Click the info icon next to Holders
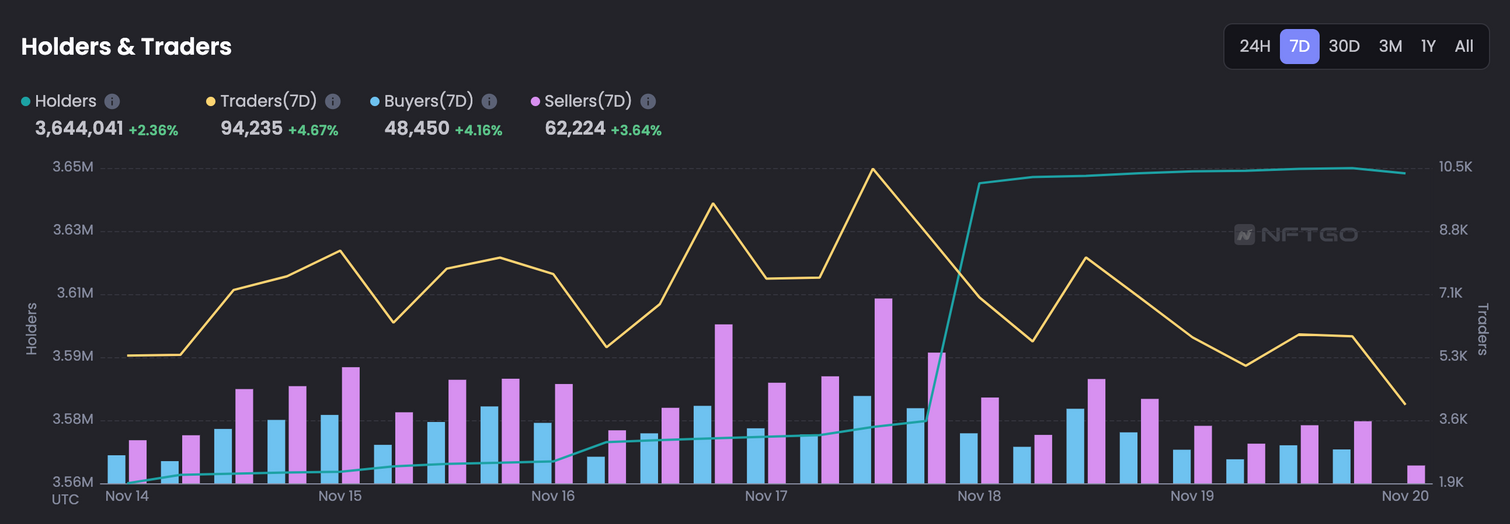1510x524 pixels. click(x=112, y=101)
